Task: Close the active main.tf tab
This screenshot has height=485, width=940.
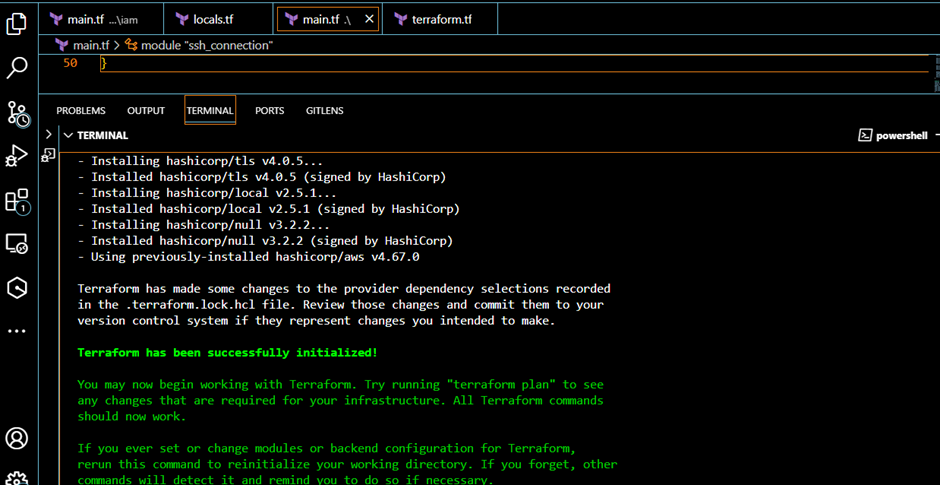Action: (369, 19)
